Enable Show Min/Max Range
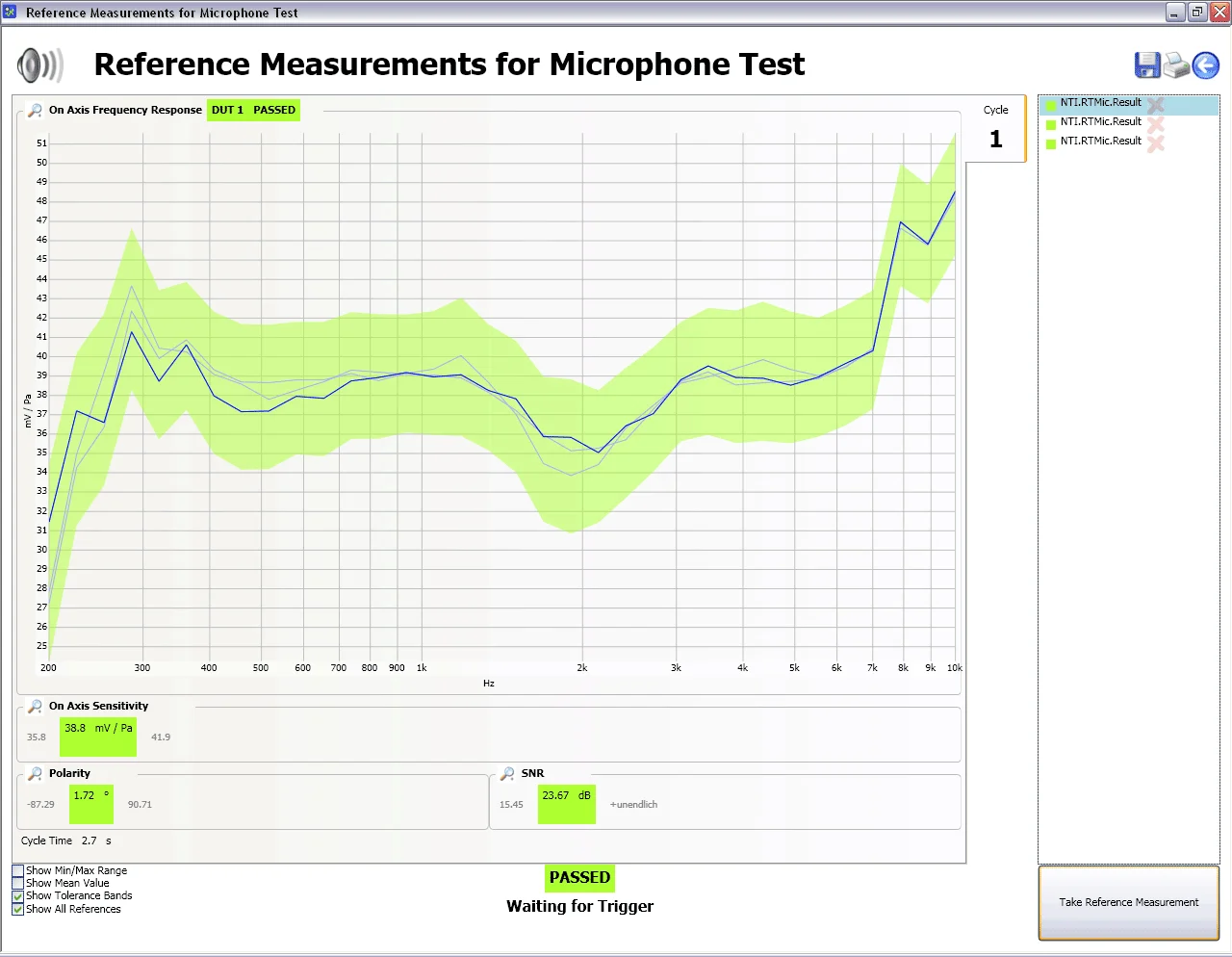Screen dimensions: 1232x957 point(17,869)
